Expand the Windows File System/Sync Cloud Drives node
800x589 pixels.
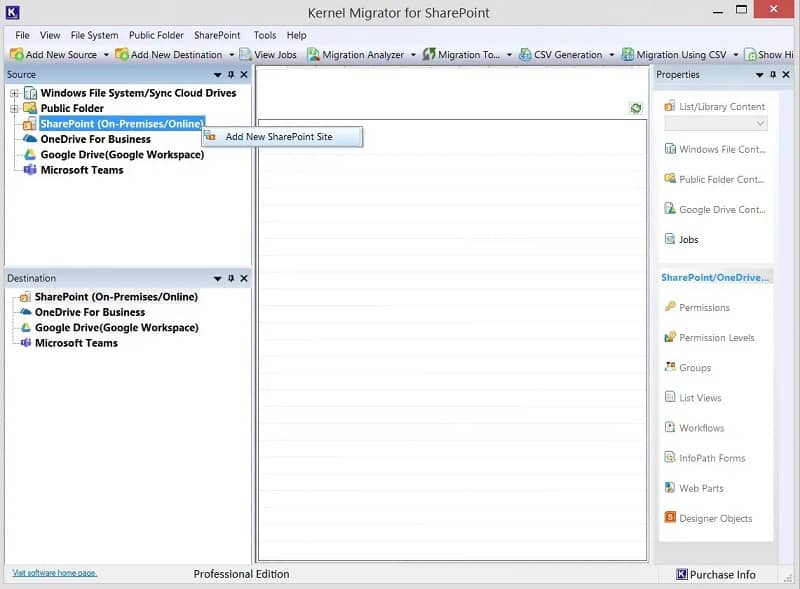point(14,93)
